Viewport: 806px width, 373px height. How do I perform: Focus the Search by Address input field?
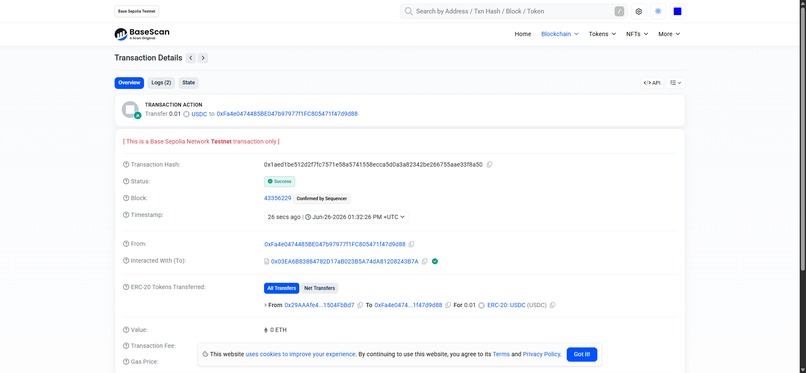513,11
